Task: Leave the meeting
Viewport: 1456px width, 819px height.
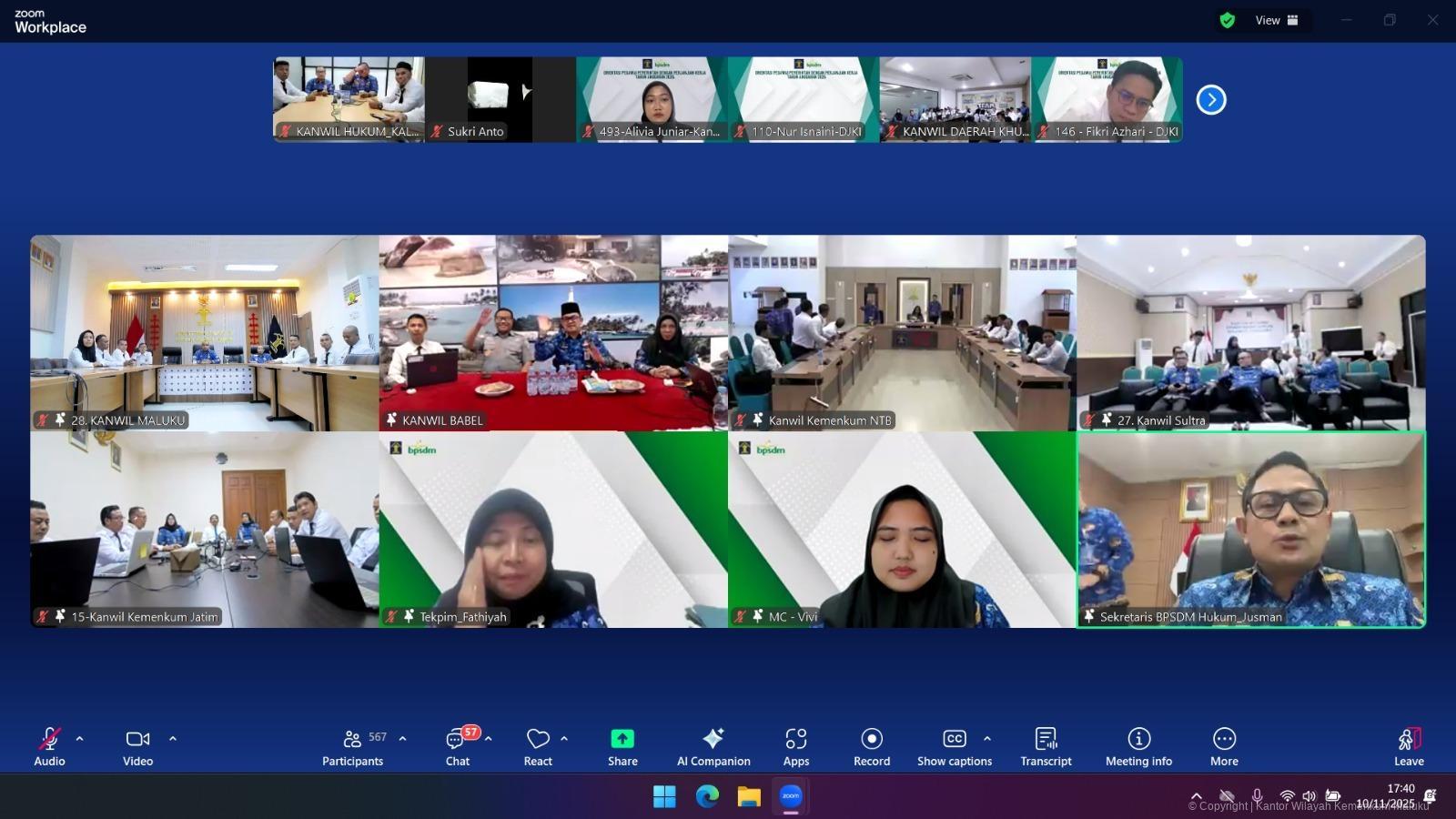Action: 1409,746
